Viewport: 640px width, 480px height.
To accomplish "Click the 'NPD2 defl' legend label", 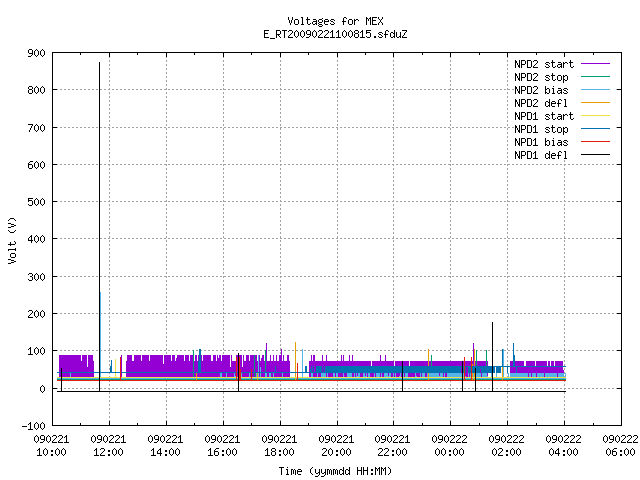I will tap(541, 103).
